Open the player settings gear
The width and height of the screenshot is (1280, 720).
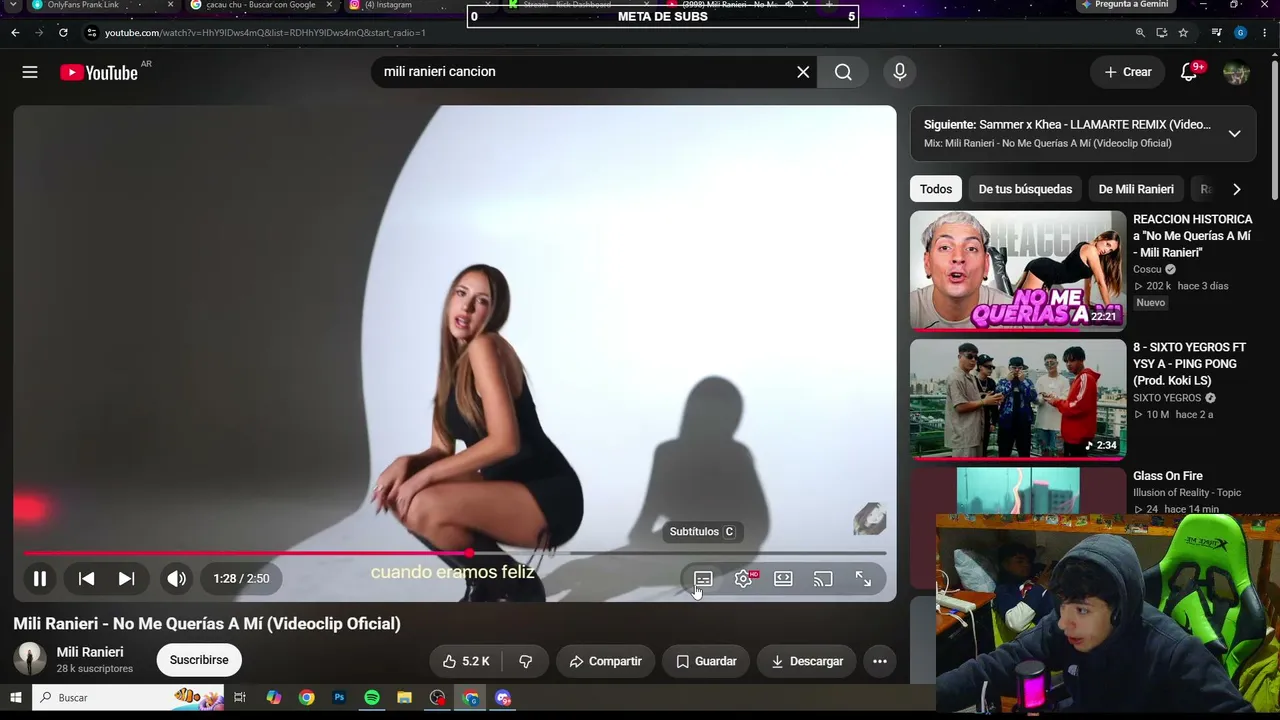[x=744, y=579]
